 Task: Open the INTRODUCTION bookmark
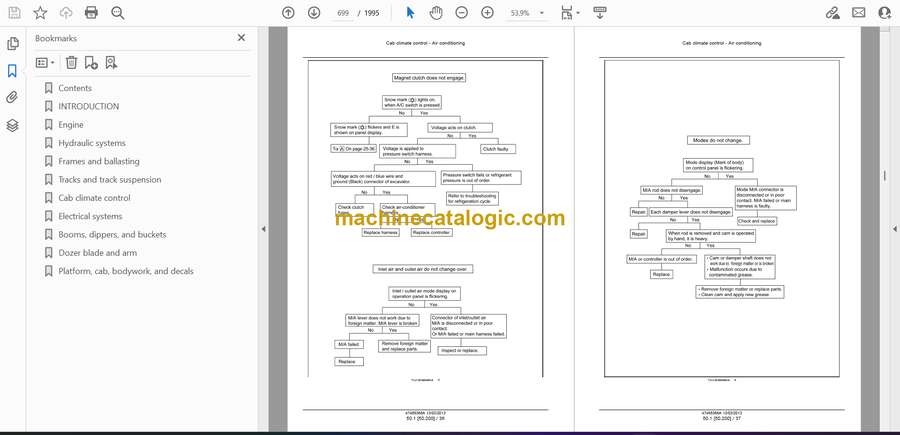(x=88, y=106)
